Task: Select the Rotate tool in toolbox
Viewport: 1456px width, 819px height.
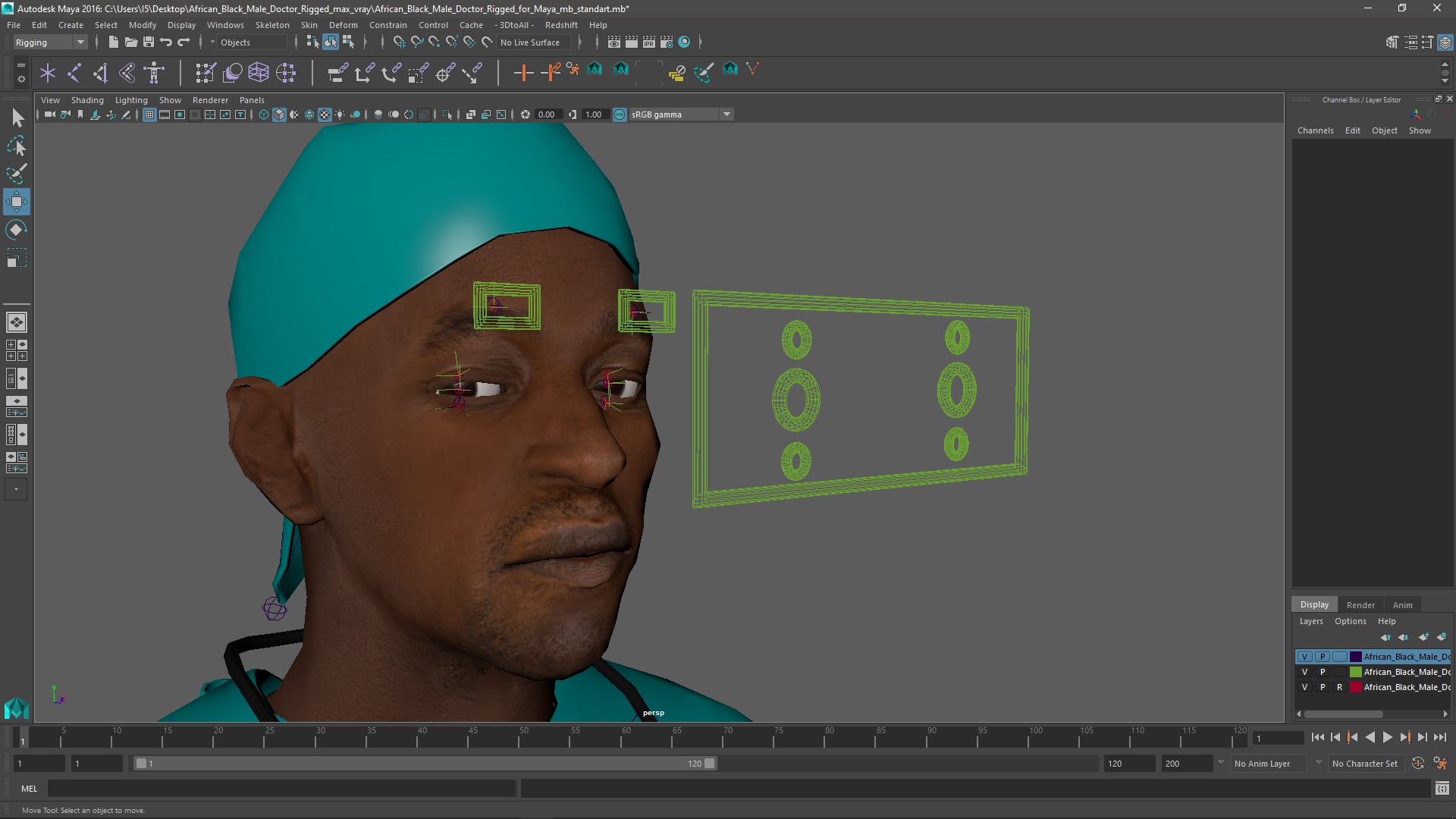Action: tap(17, 230)
